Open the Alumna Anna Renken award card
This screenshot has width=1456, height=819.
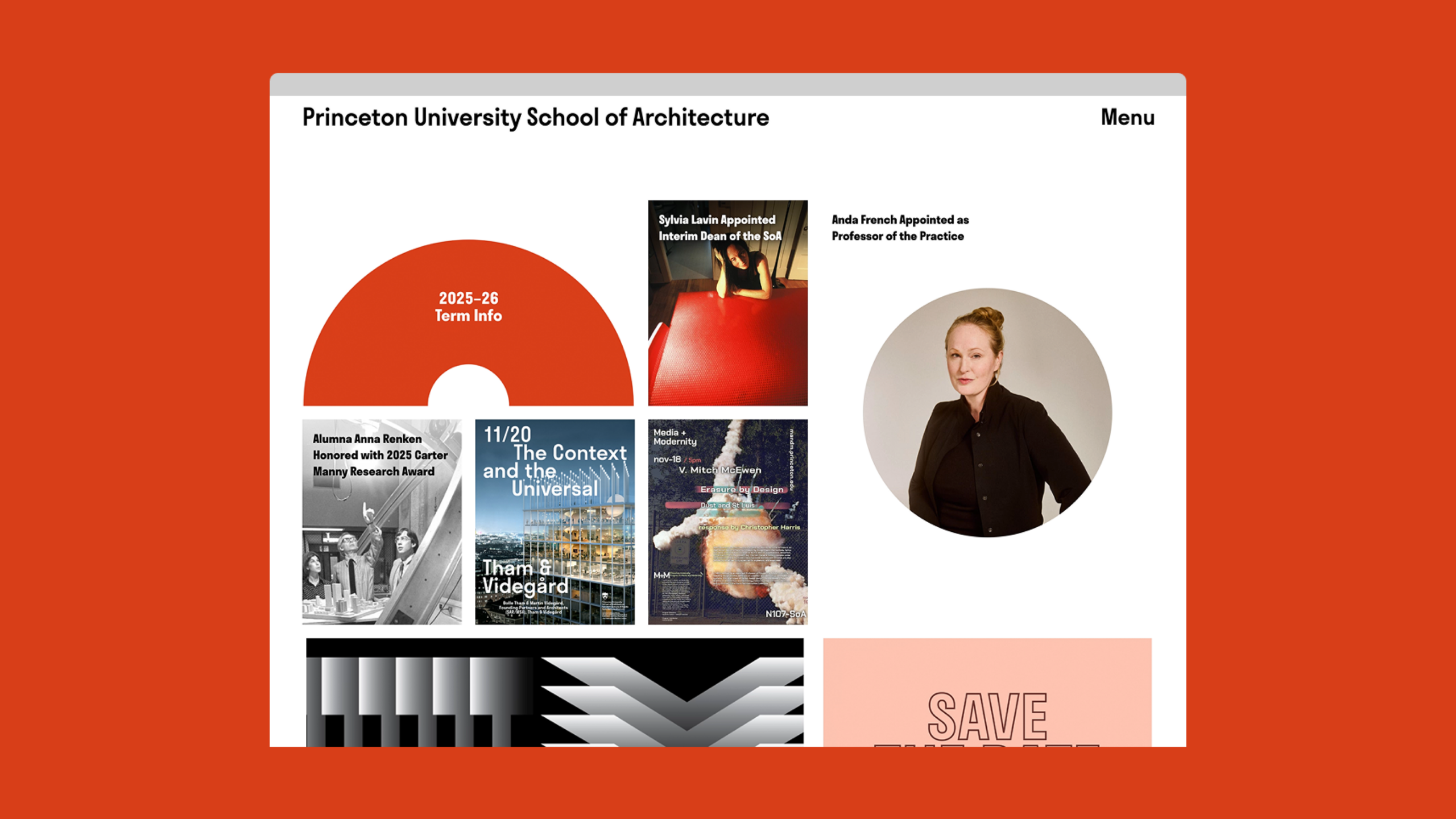382,522
